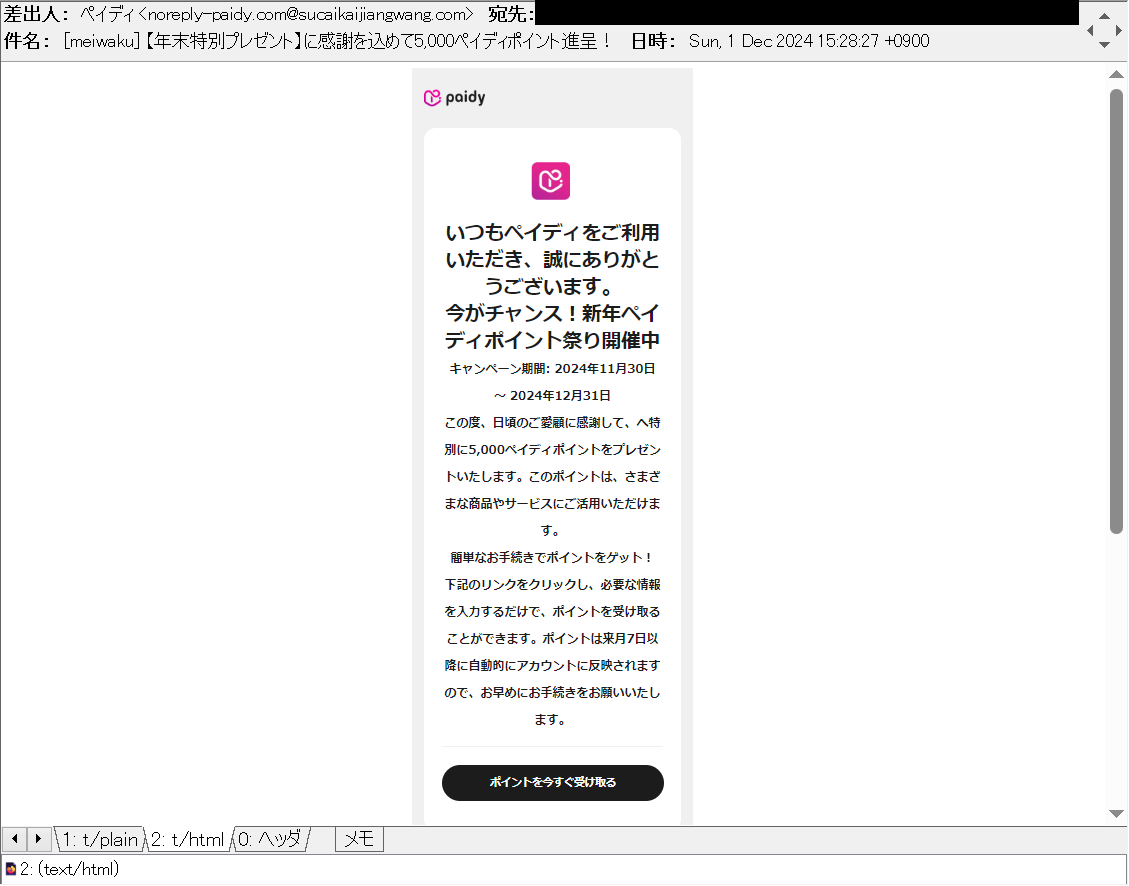The height and width of the screenshot is (886, 1129).
Task: Select the active 2: t/html tab
Action: point(186,839)
